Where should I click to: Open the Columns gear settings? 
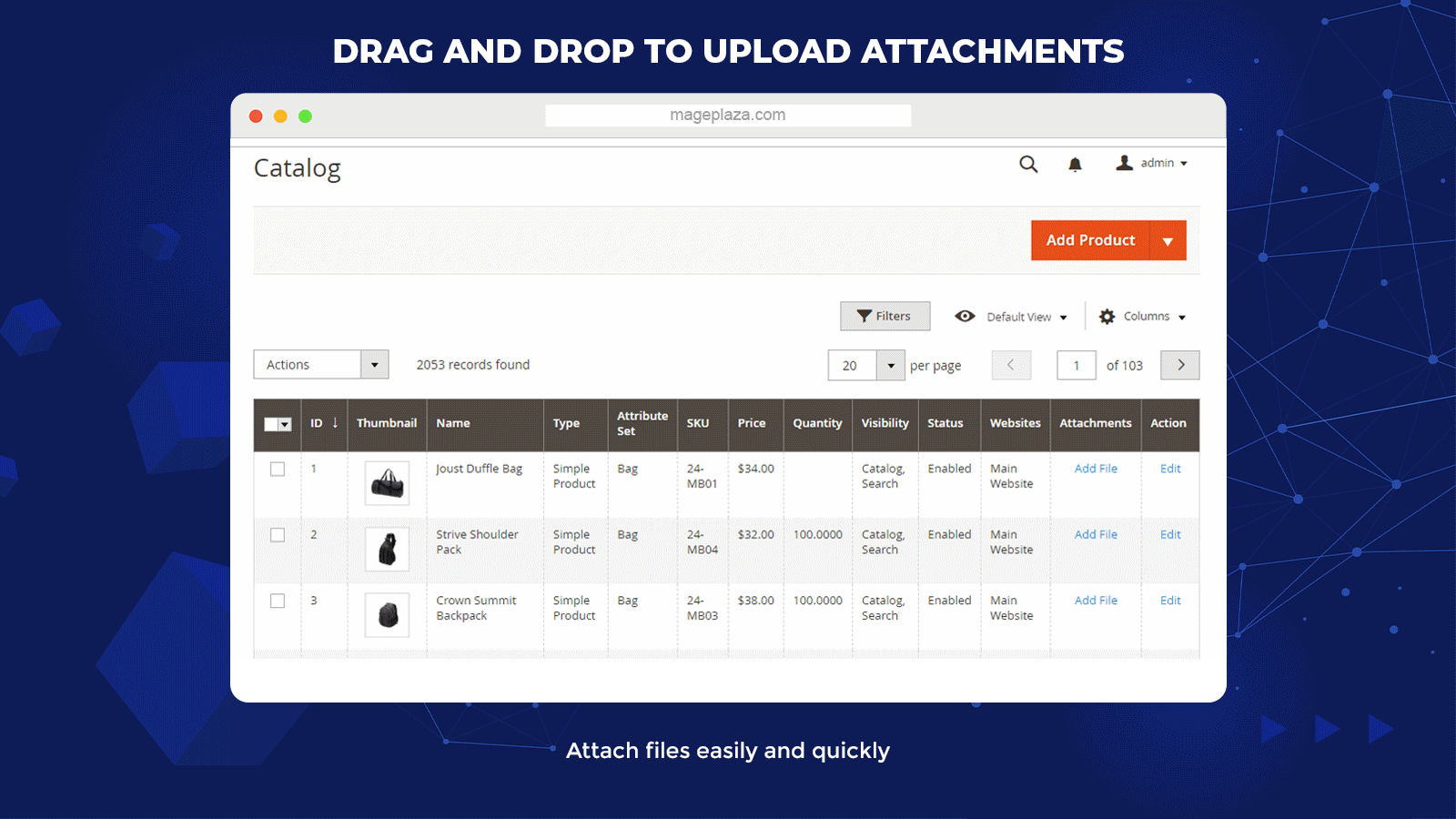[1143, 317]
